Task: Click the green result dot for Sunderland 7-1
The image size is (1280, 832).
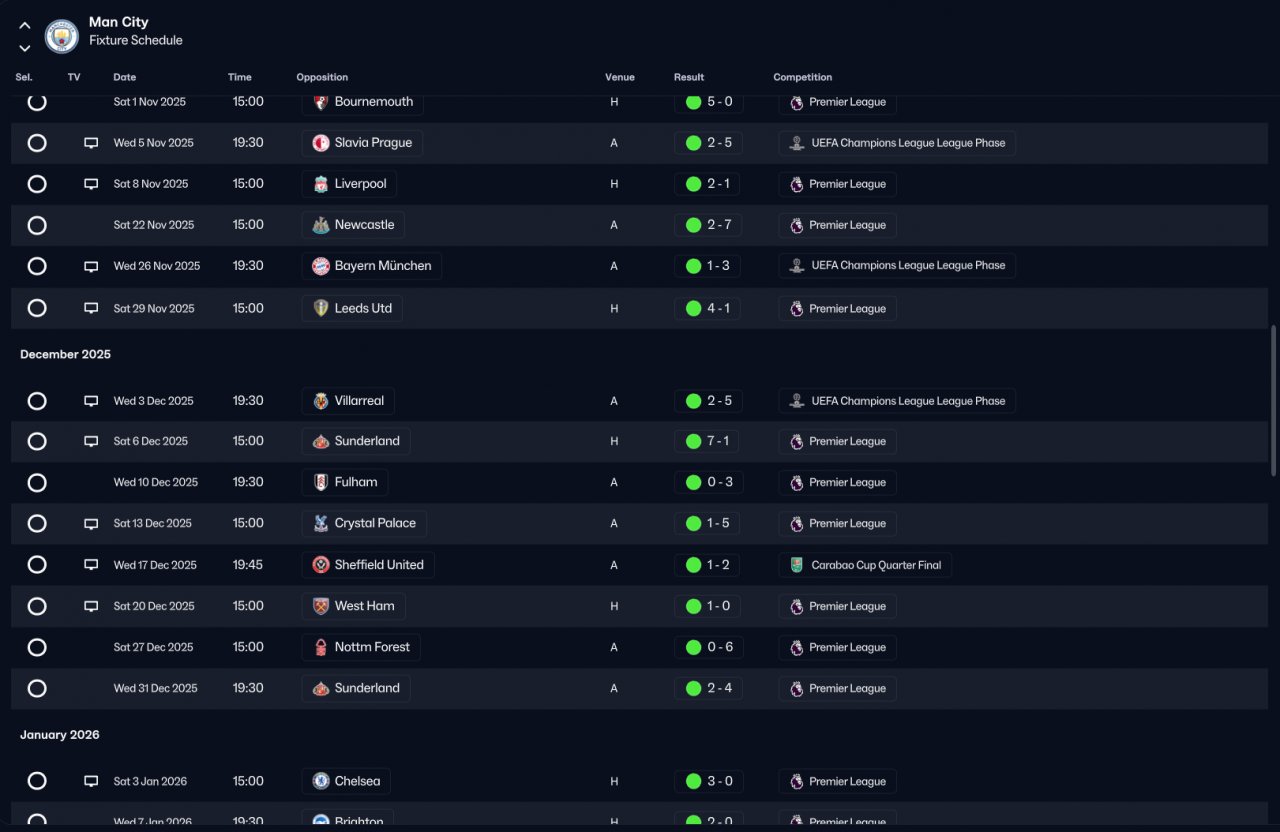Action: [x=693, y=441]
